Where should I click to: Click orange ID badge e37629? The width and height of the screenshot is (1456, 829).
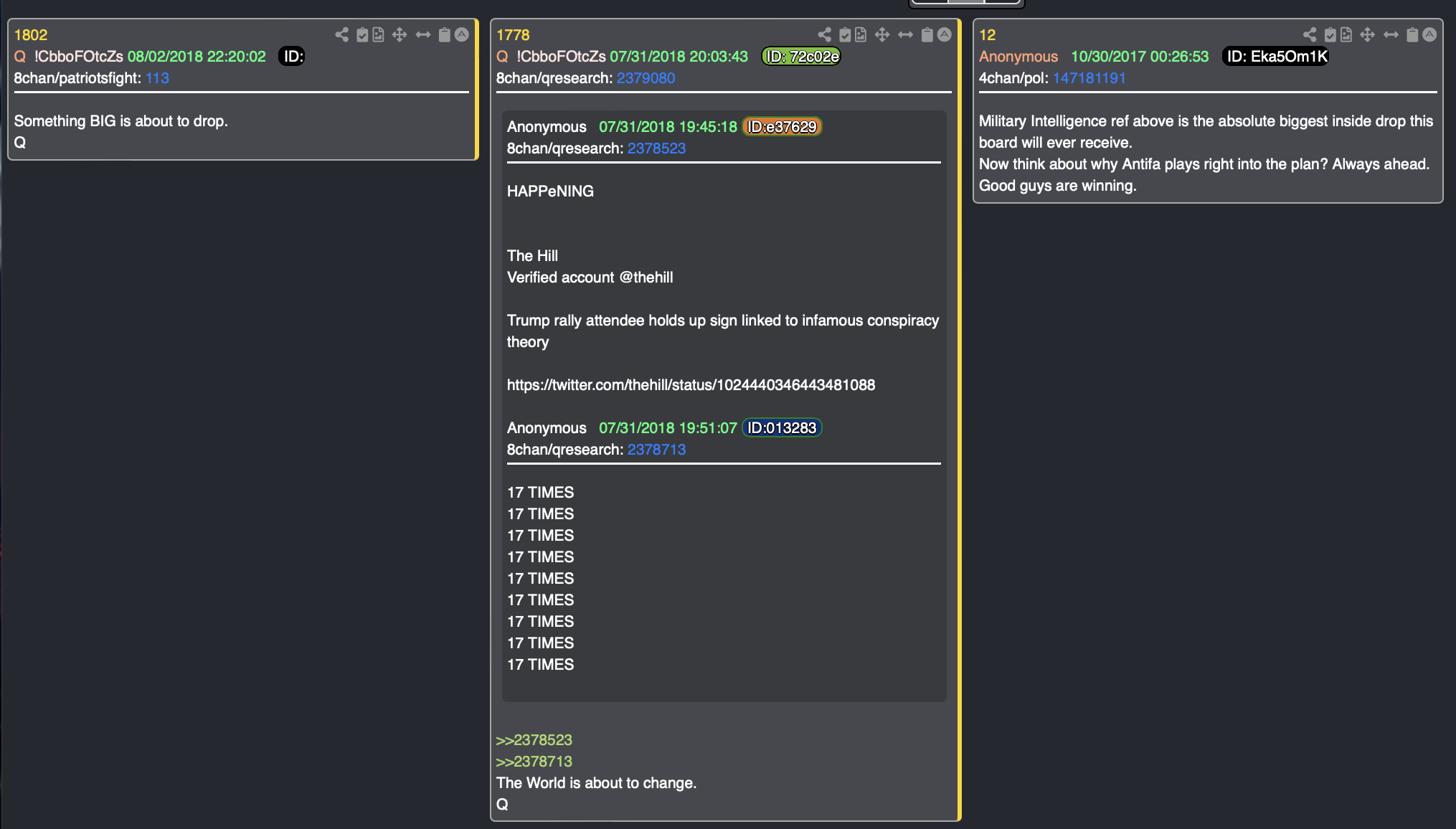point(782,126)
